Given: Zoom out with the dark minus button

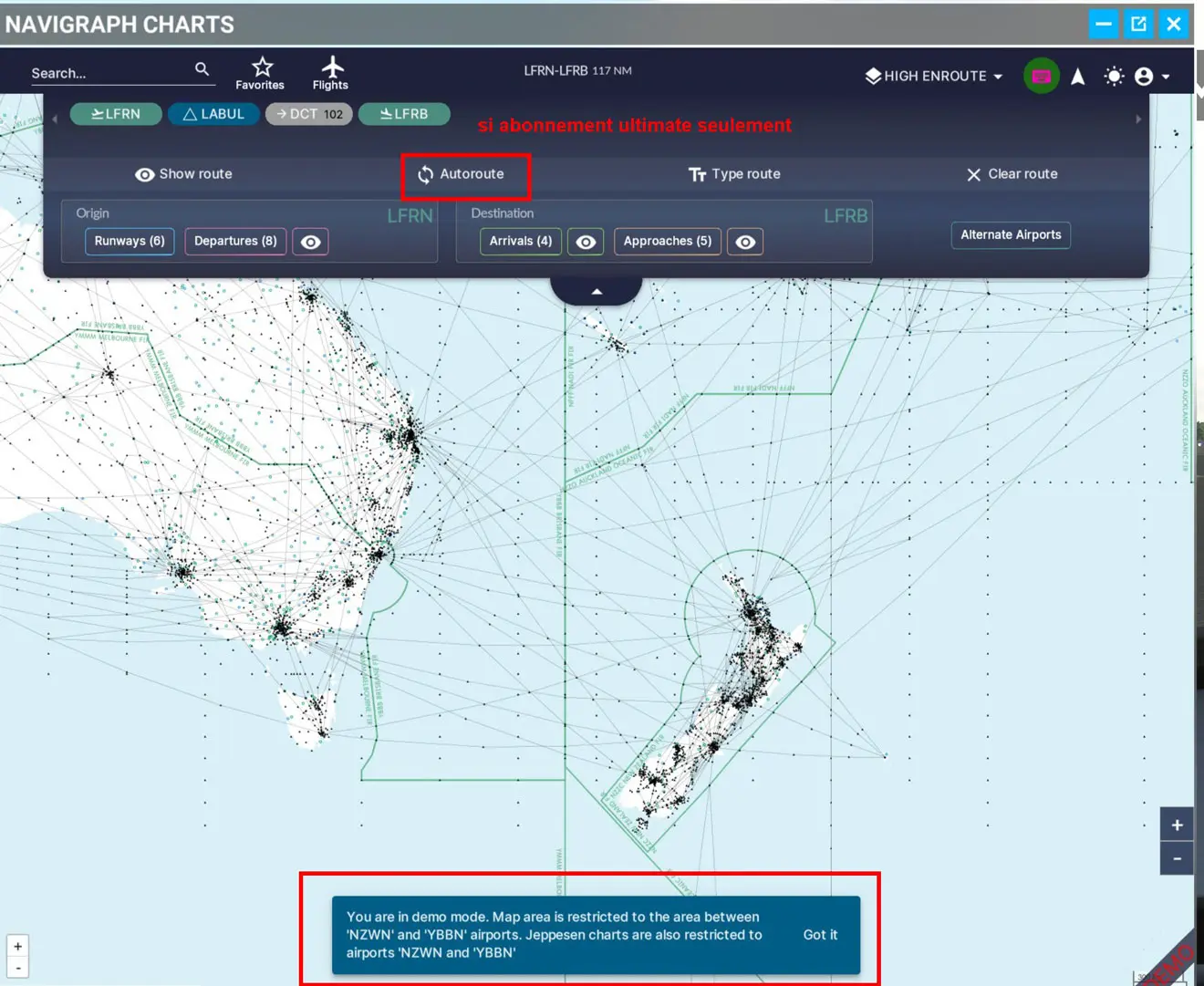Looking at the screenshot, I should point(1177,858).
